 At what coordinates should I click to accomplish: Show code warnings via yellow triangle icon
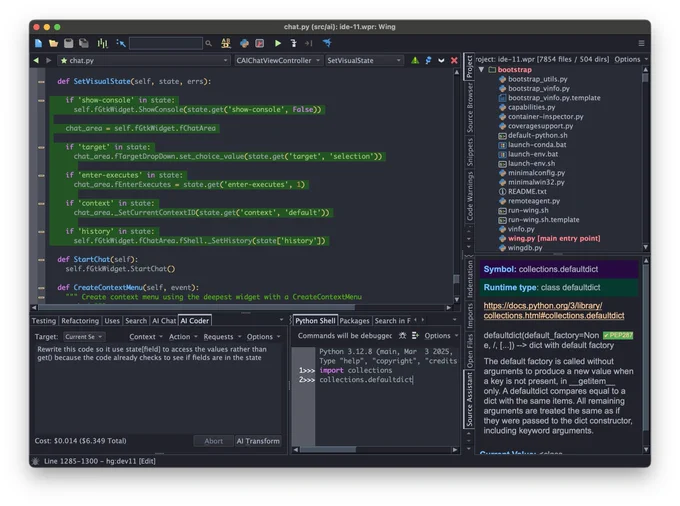[415, 60]
